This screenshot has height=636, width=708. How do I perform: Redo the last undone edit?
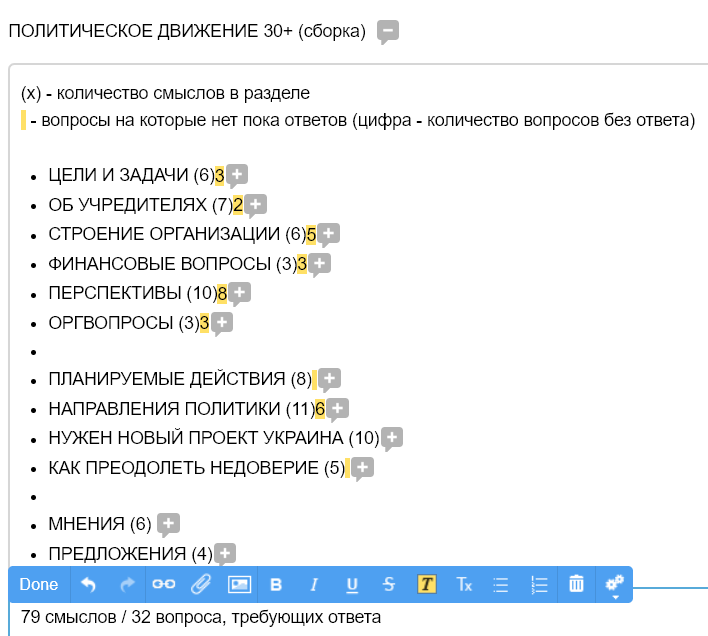[126, 585]
